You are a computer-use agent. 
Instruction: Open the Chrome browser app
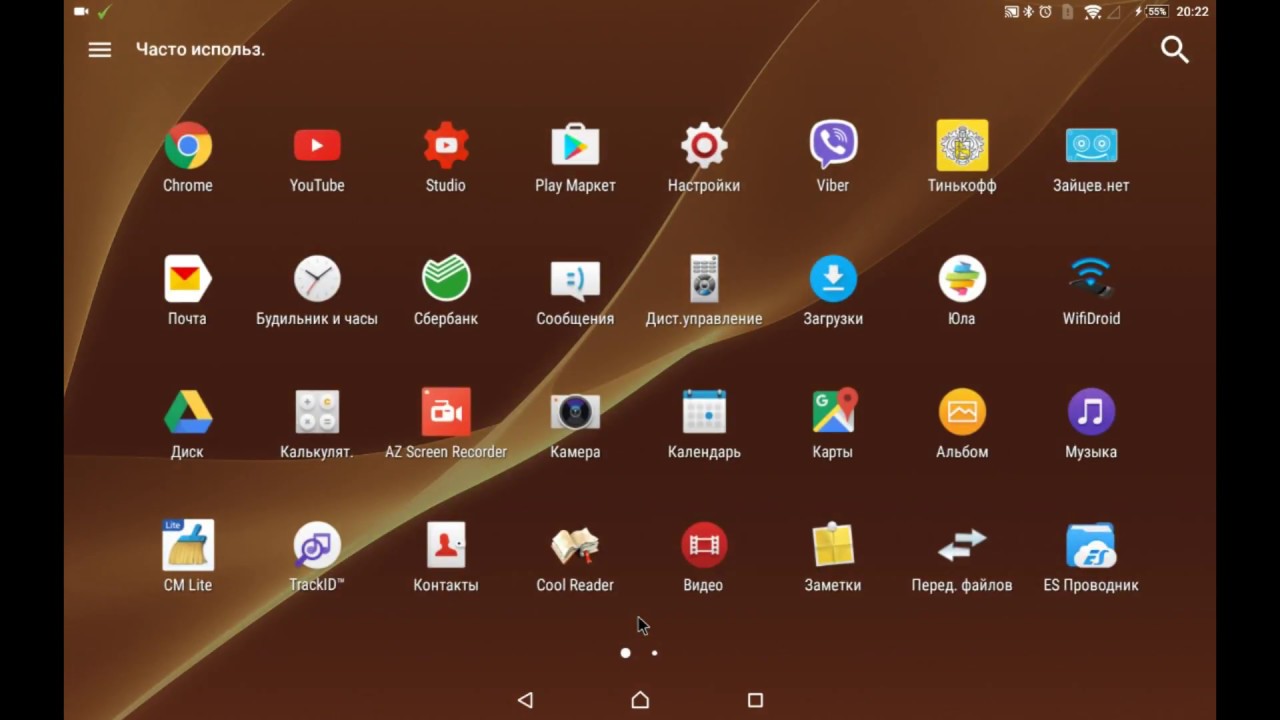pos(188,146)
